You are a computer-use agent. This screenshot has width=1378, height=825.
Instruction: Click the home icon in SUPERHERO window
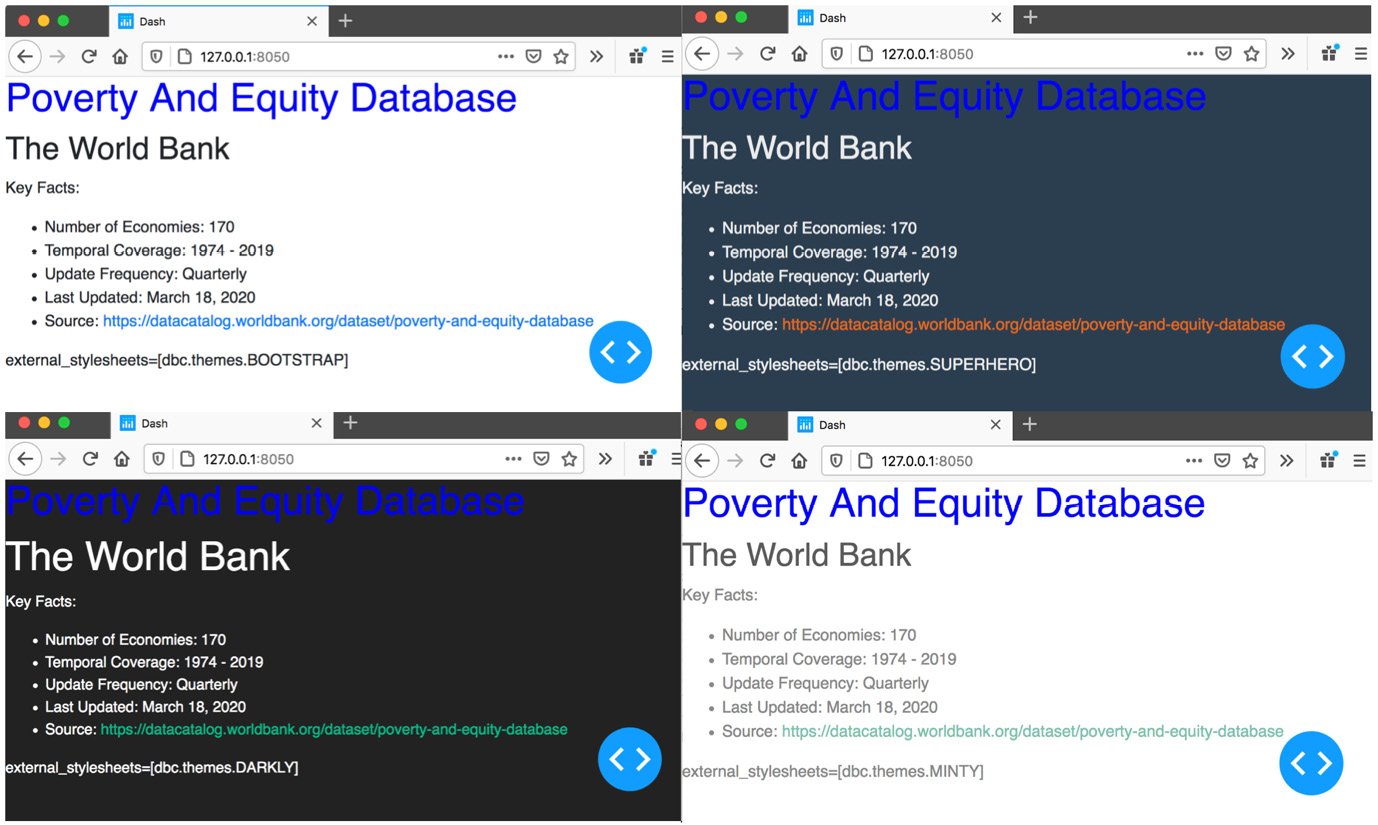pos(799,54)
